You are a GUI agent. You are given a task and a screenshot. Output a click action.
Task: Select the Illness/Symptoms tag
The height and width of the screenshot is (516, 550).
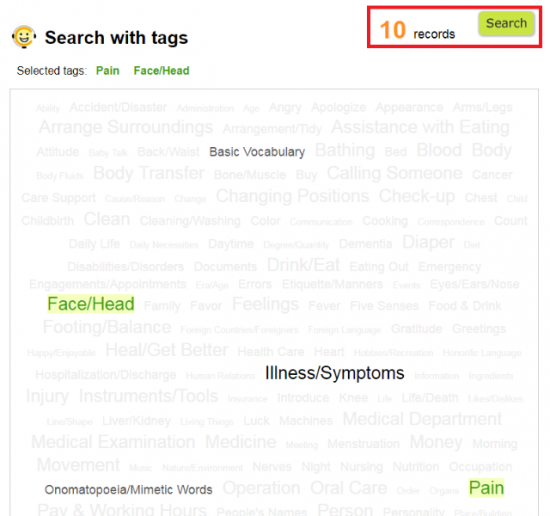(x=335, y=373)
